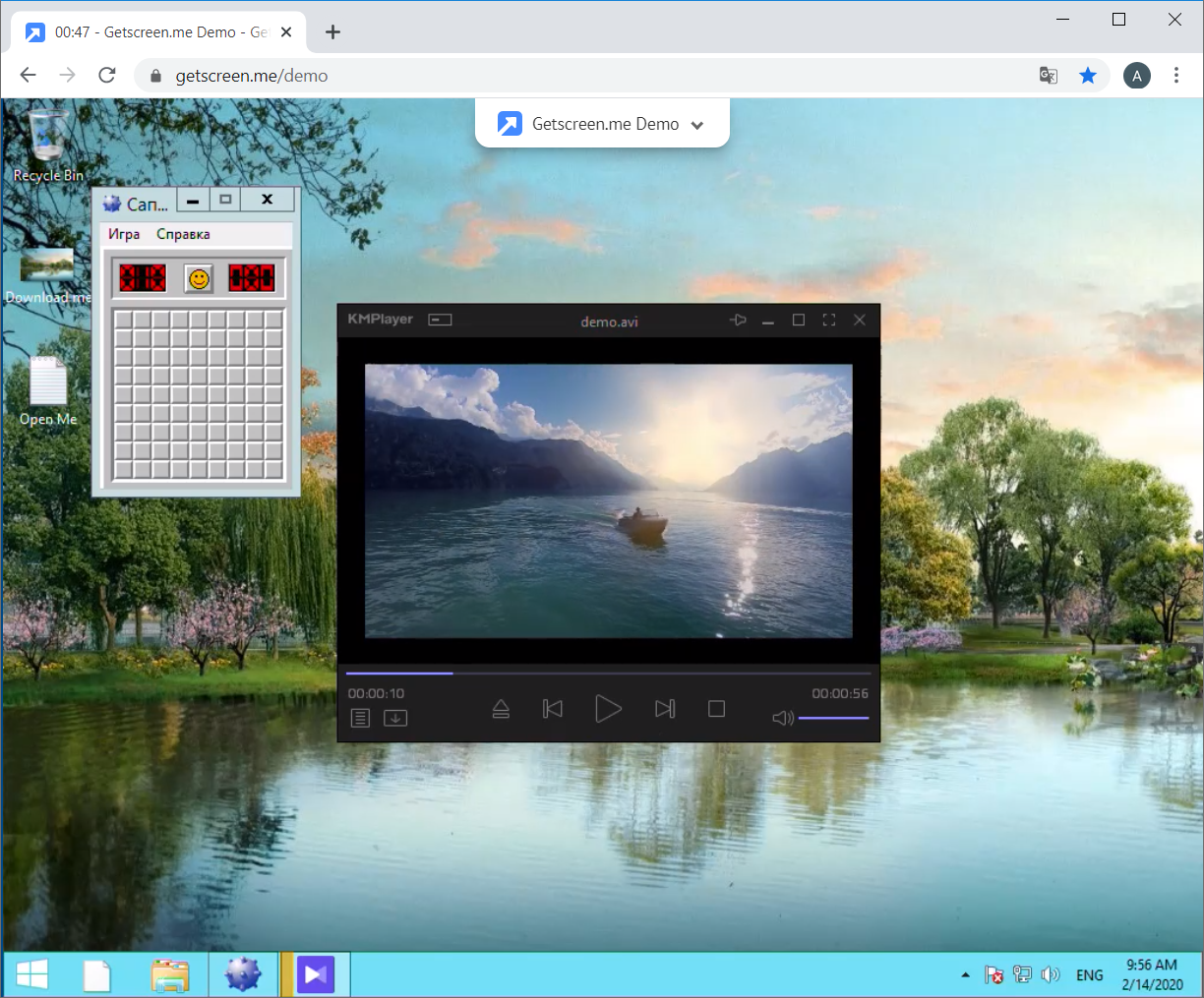Select the Download me desktop icon

click(x=47, y=275)
